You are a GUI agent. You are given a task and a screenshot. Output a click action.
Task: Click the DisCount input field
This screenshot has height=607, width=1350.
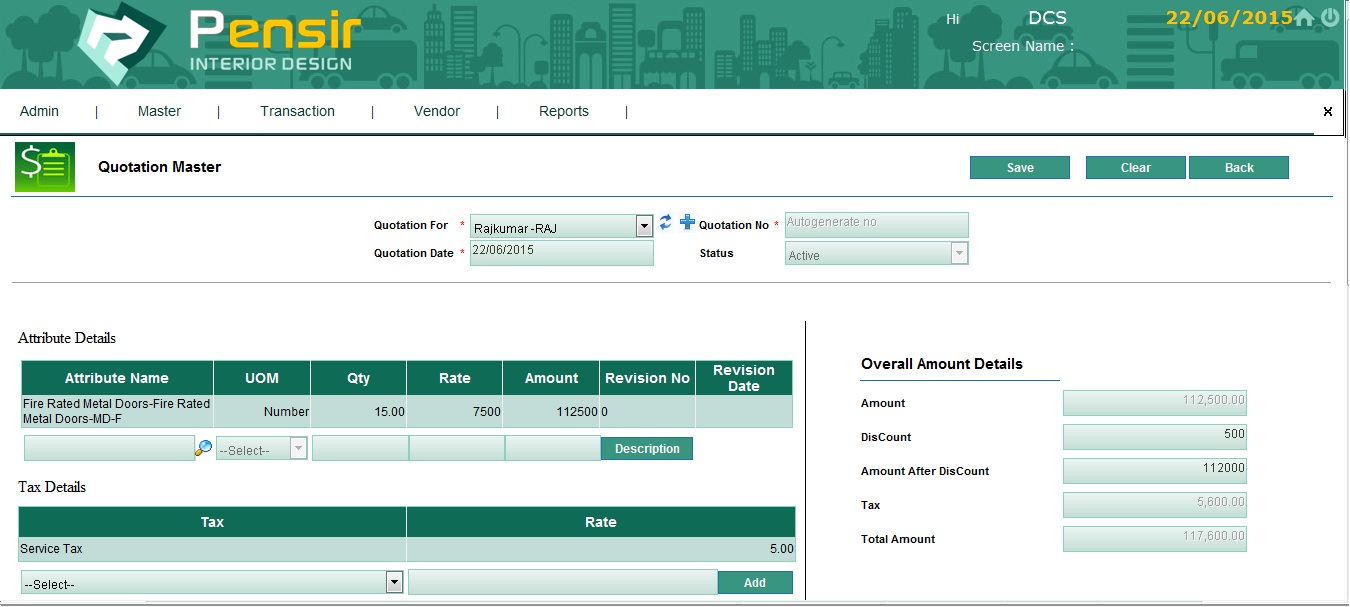(1154, 437)
